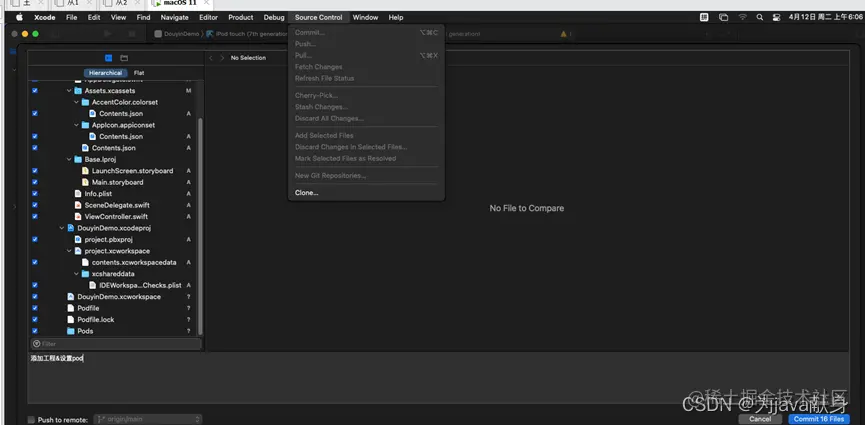865x425 pixels.
Task: Click the project.pbxproj file icon
Action: click(78, 240)
